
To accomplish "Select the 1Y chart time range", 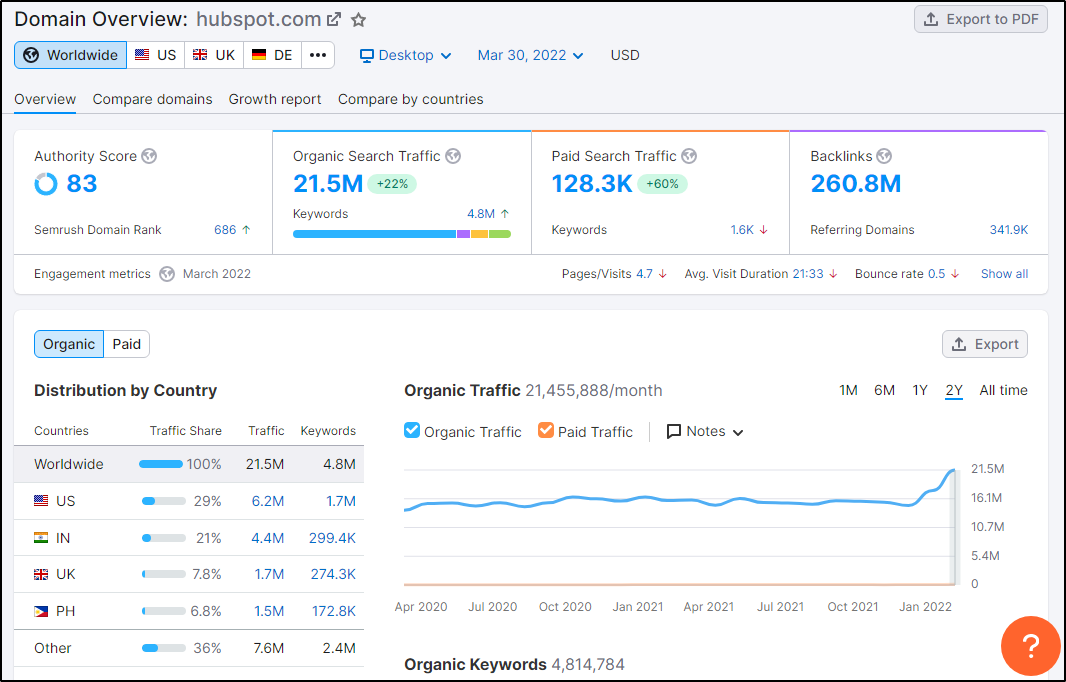I will coord(920,390).
